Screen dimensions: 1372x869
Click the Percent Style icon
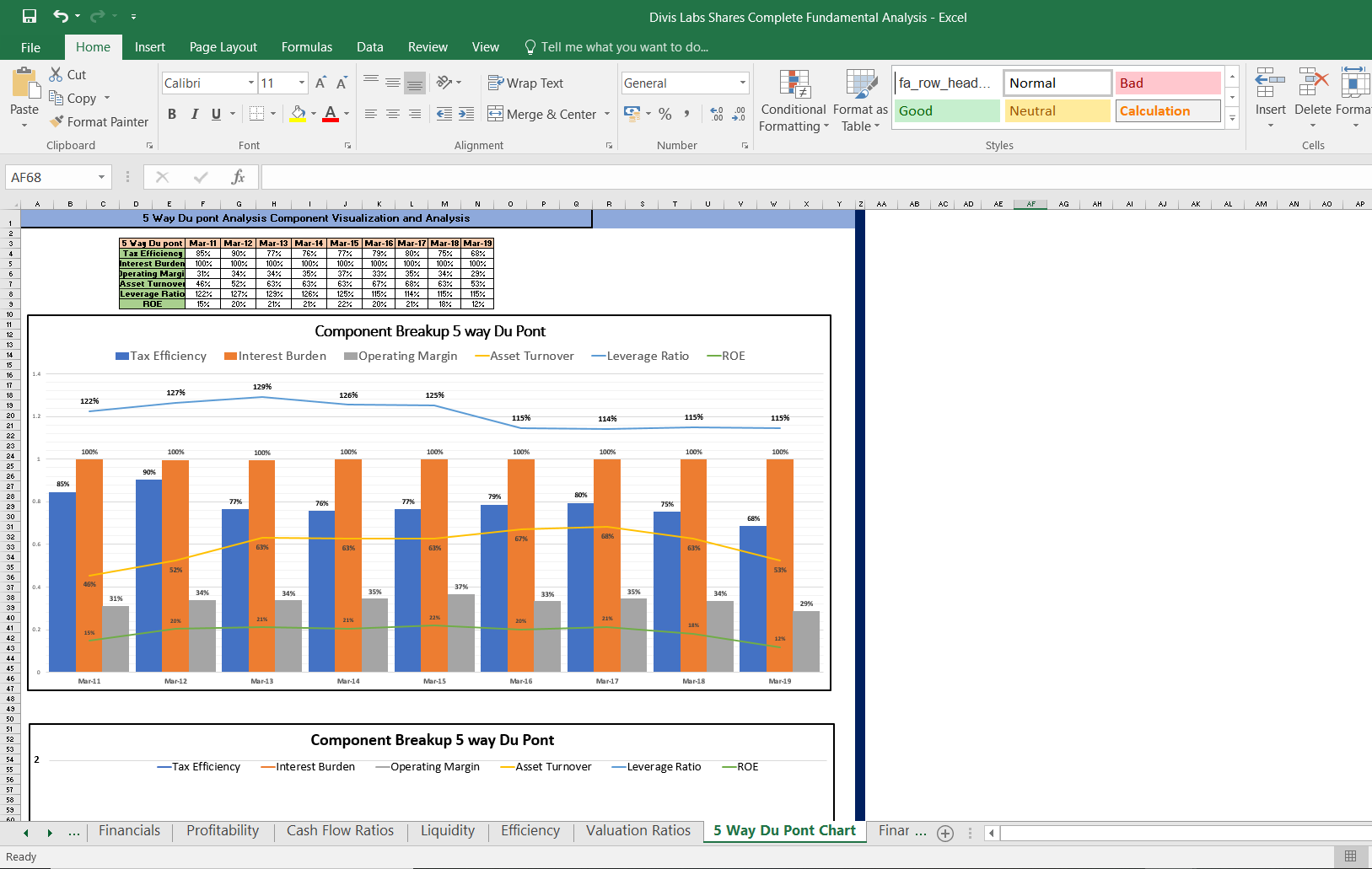pos(665,114)
